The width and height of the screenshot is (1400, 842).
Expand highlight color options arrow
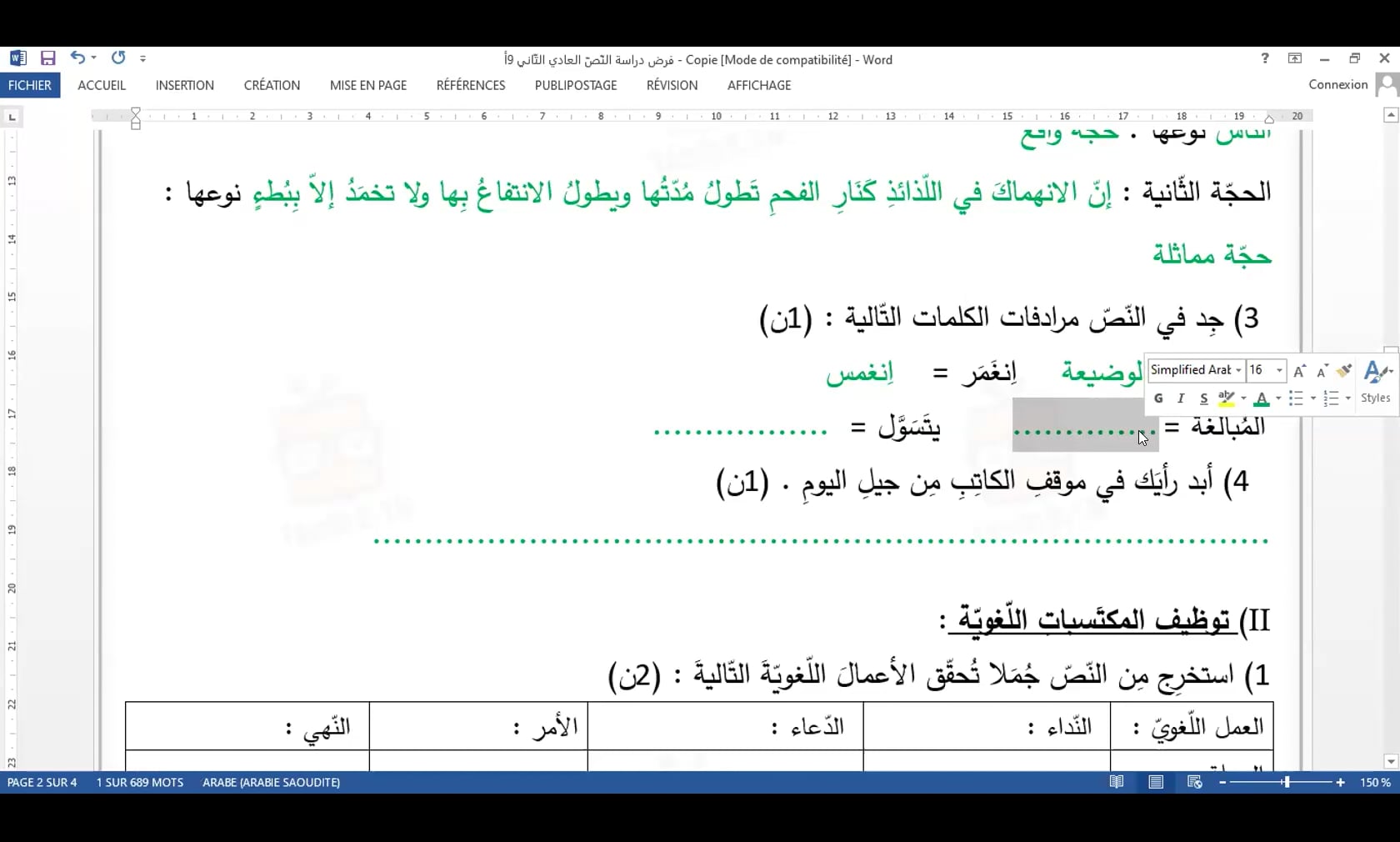click(1243, 398)
